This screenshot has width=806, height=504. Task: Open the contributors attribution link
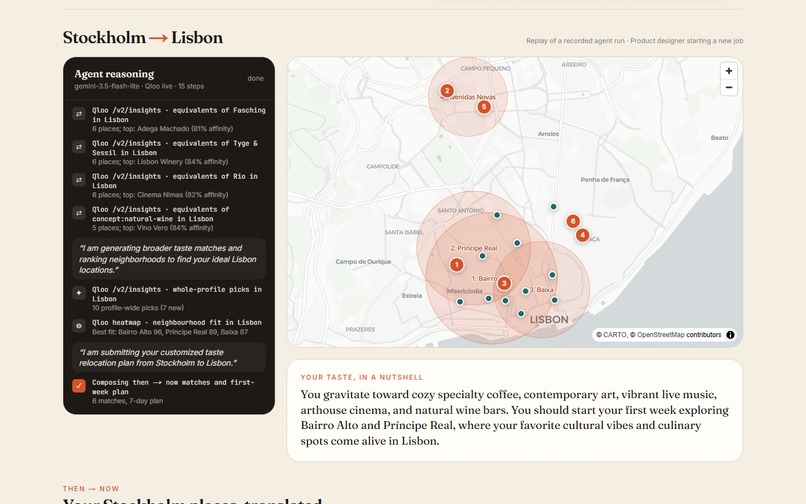coord(704,335)
